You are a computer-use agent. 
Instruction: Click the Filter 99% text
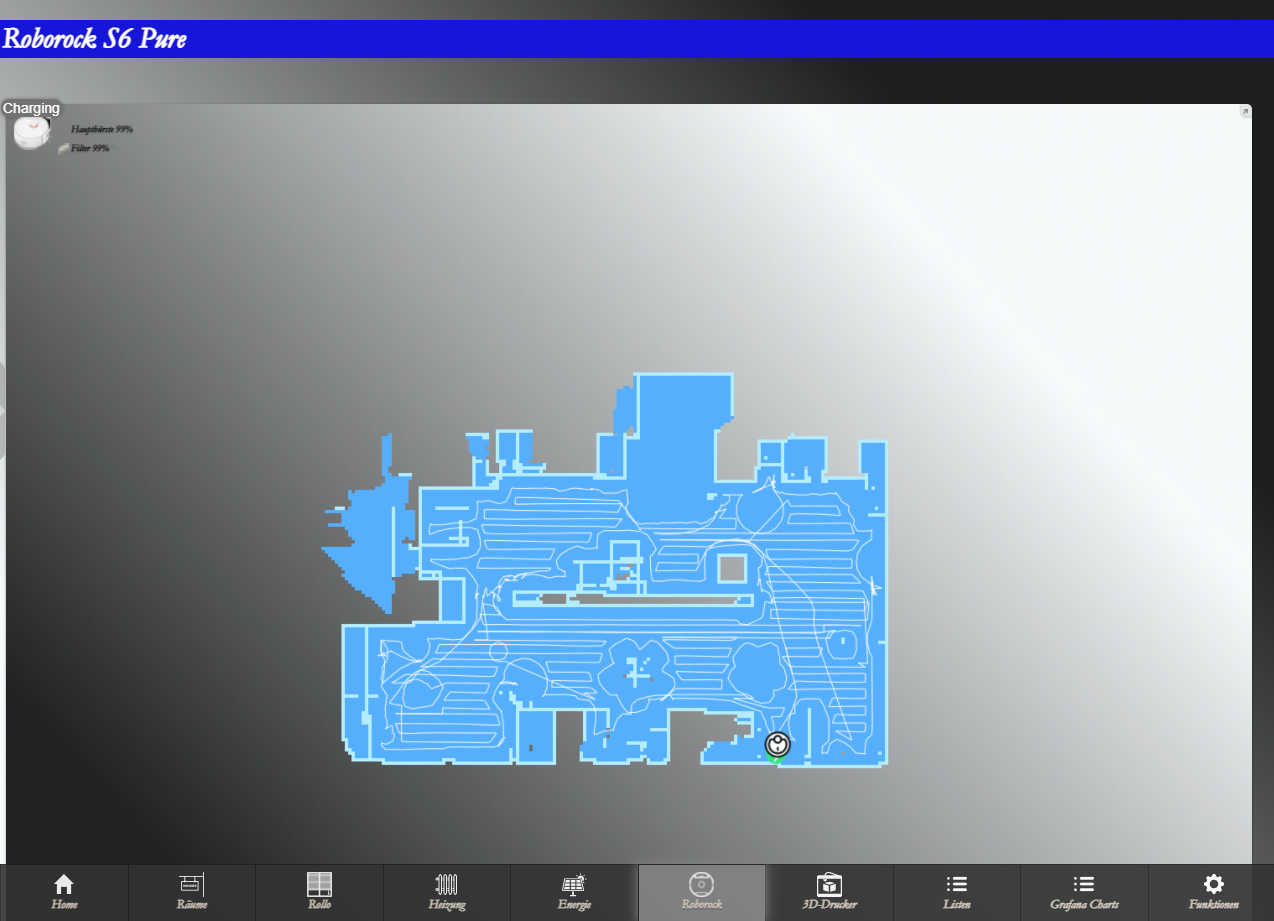[x=90, y=148]
